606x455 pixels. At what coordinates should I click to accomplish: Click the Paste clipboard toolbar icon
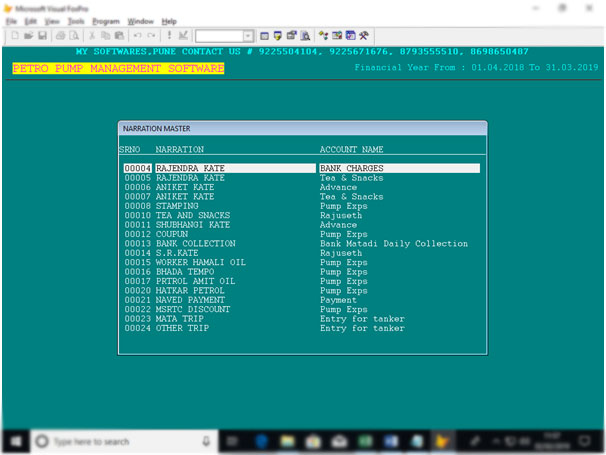click(x=119, y=36)
